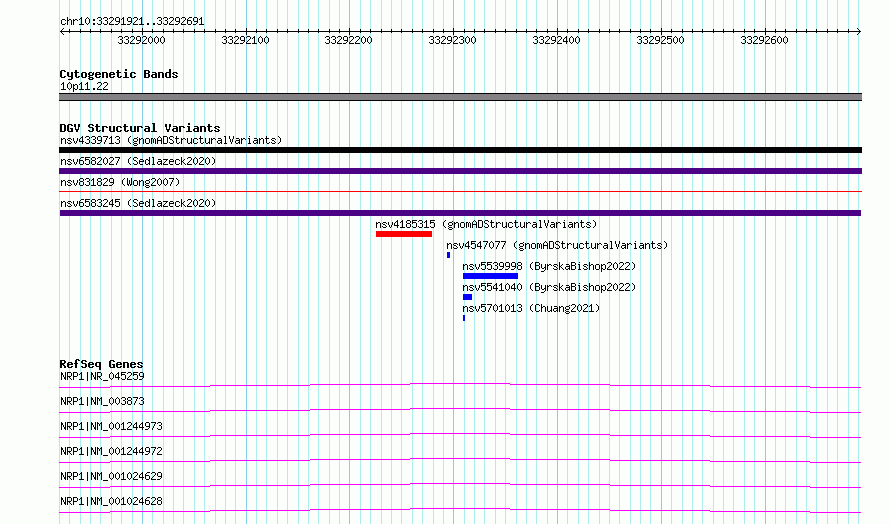This screenshot has width=890, height=524.
Task: Open the DGV Structural Variants track heading
Action: pyautogui.click(x=140, y=128)
